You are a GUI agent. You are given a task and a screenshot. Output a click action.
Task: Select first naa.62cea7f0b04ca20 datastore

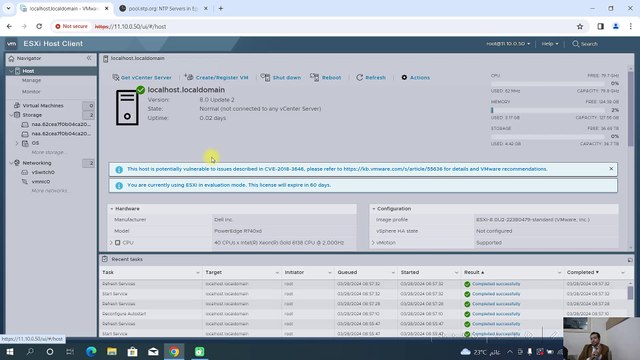[61, 124]
